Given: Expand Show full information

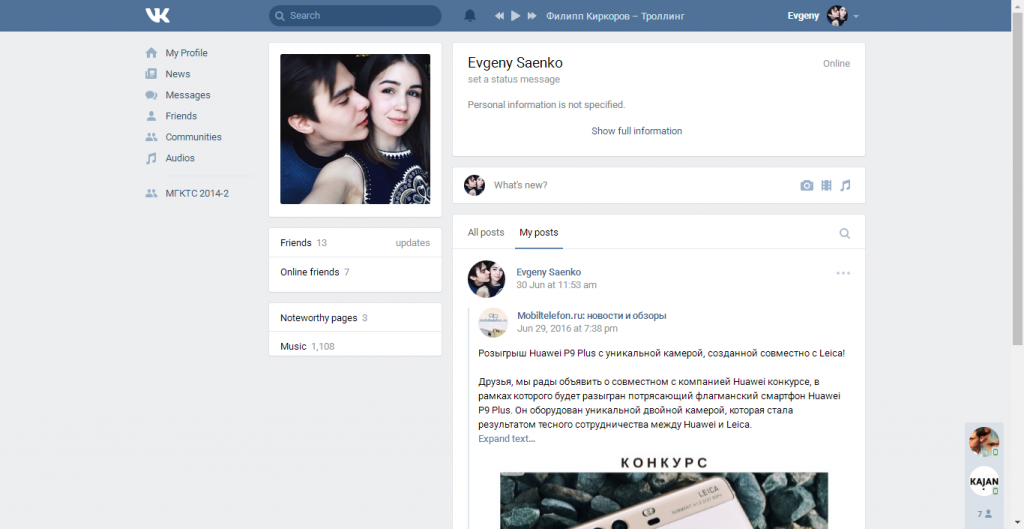Looking at the screenshot, I should (x=637, y=131).
